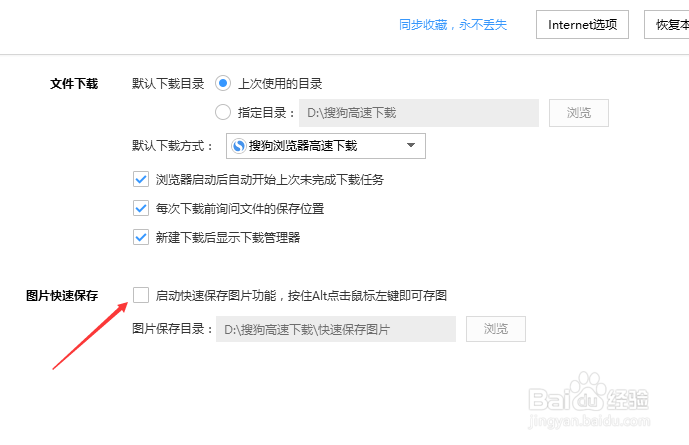Click the 图片保存目录 path field
The image size is (689, 445).
coord(336,329)
